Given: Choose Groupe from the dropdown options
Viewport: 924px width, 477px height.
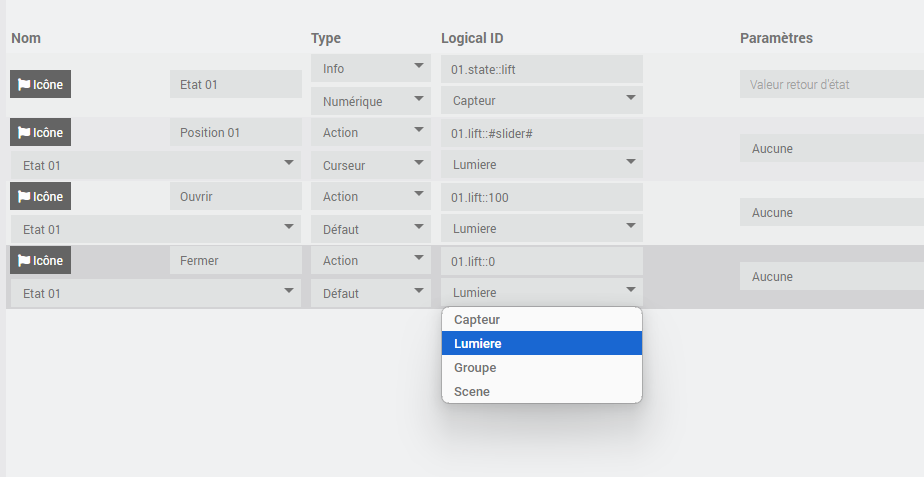Looking at the screenshot, I should point(541,368).
